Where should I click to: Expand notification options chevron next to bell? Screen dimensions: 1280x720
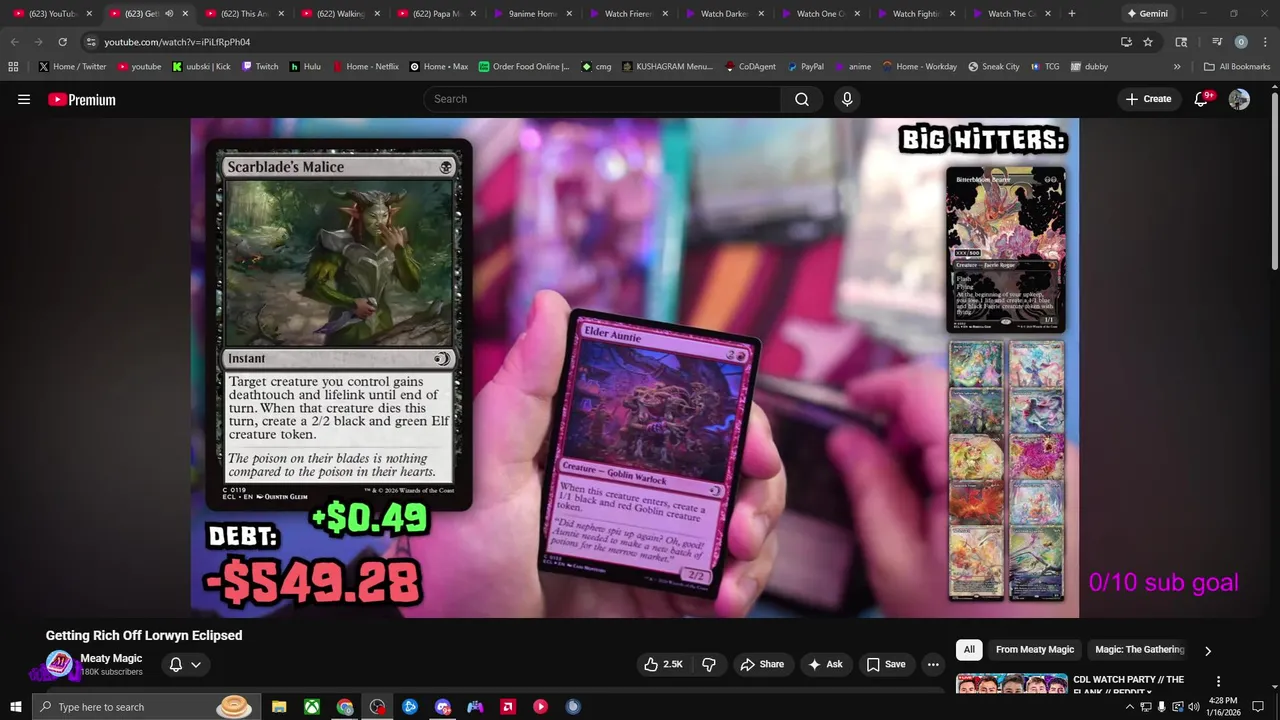196,664
